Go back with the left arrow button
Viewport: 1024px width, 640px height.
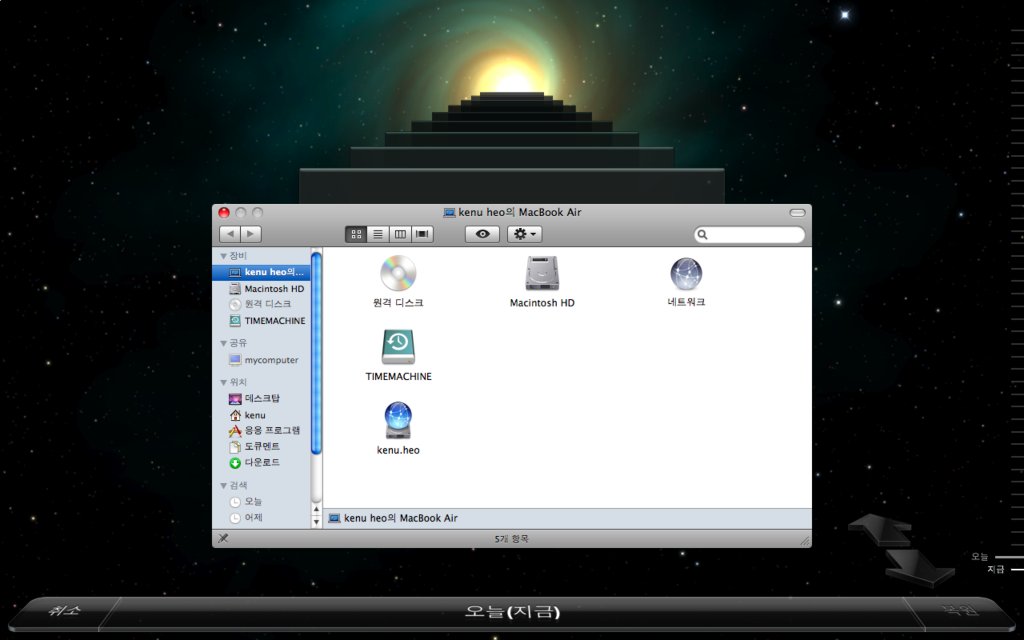[x=229, y=234]
